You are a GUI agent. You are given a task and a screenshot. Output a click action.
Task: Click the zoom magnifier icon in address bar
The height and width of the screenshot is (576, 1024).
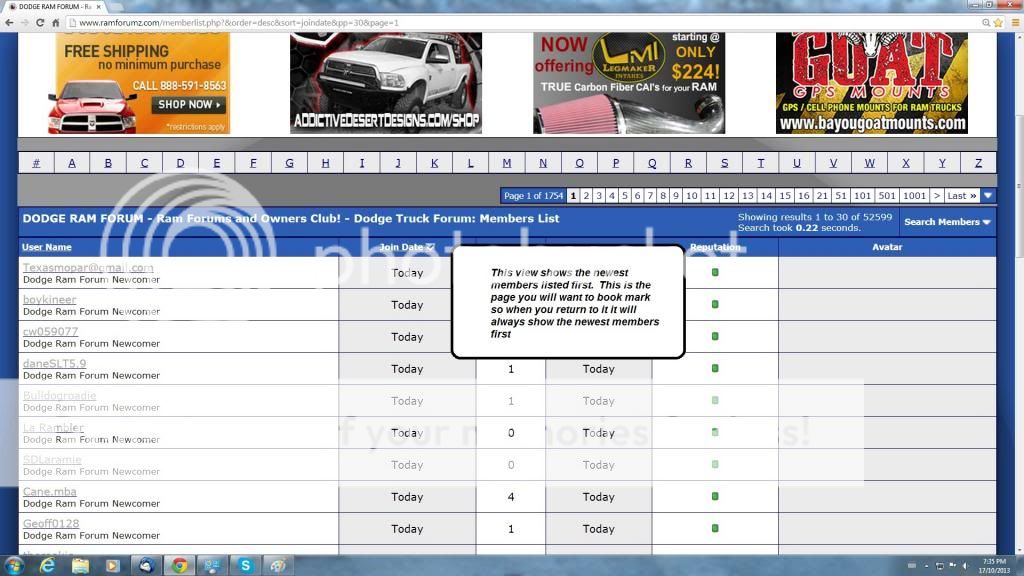[985, 22]
